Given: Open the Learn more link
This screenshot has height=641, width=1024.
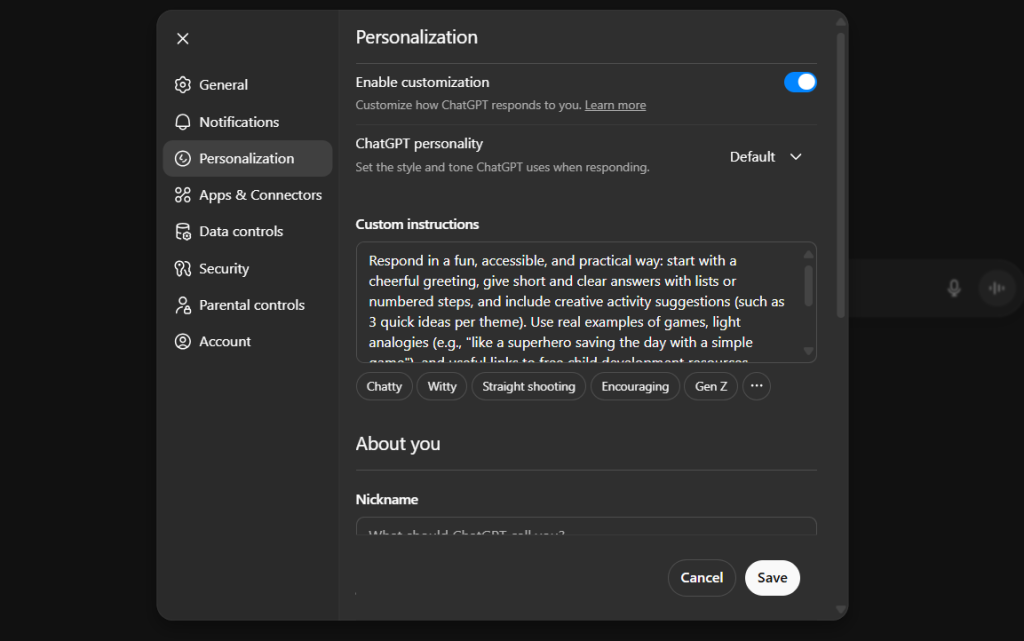Looking at the screenshot, I should (615, 106).
